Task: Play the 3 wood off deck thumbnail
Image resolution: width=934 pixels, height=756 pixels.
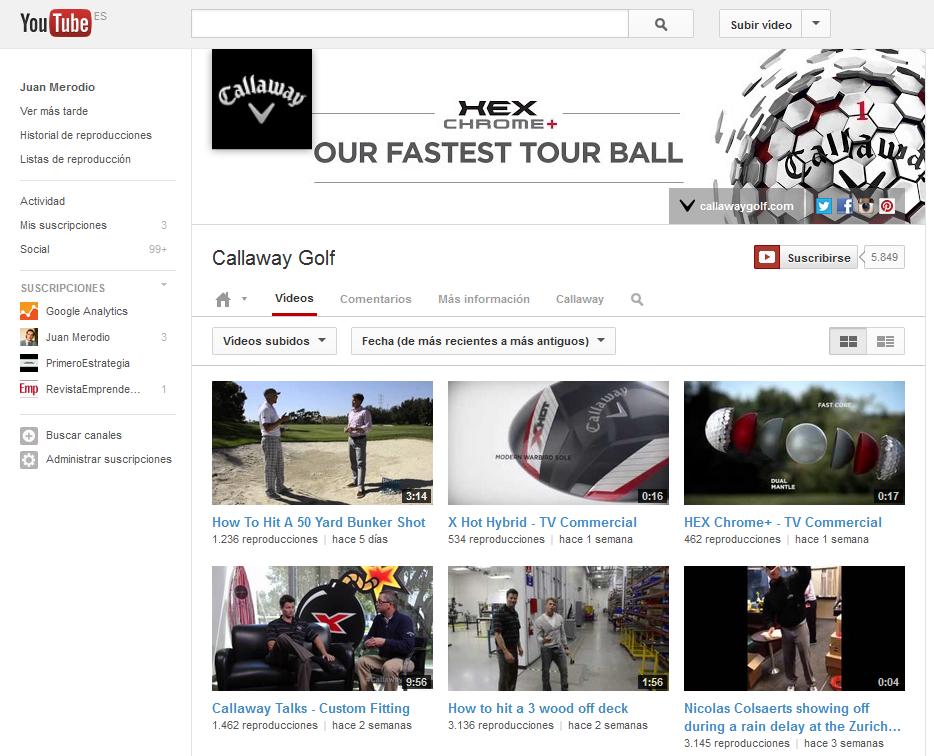Action: point(558,629)
